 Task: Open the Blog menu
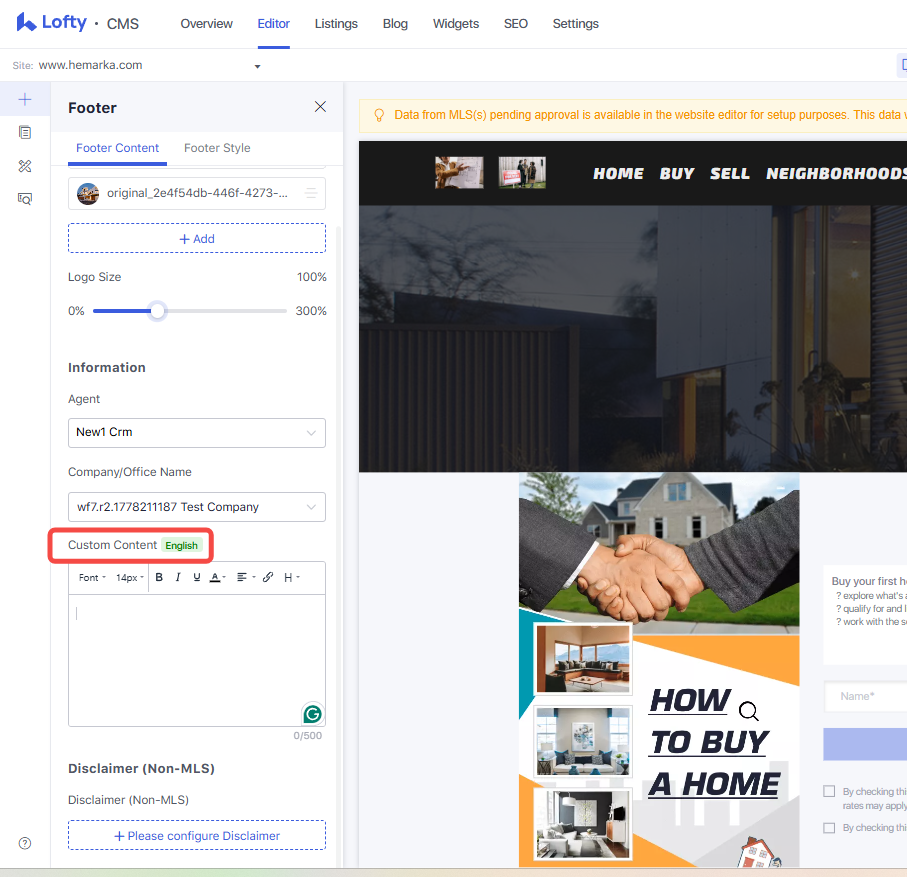[x=395, y=24]
